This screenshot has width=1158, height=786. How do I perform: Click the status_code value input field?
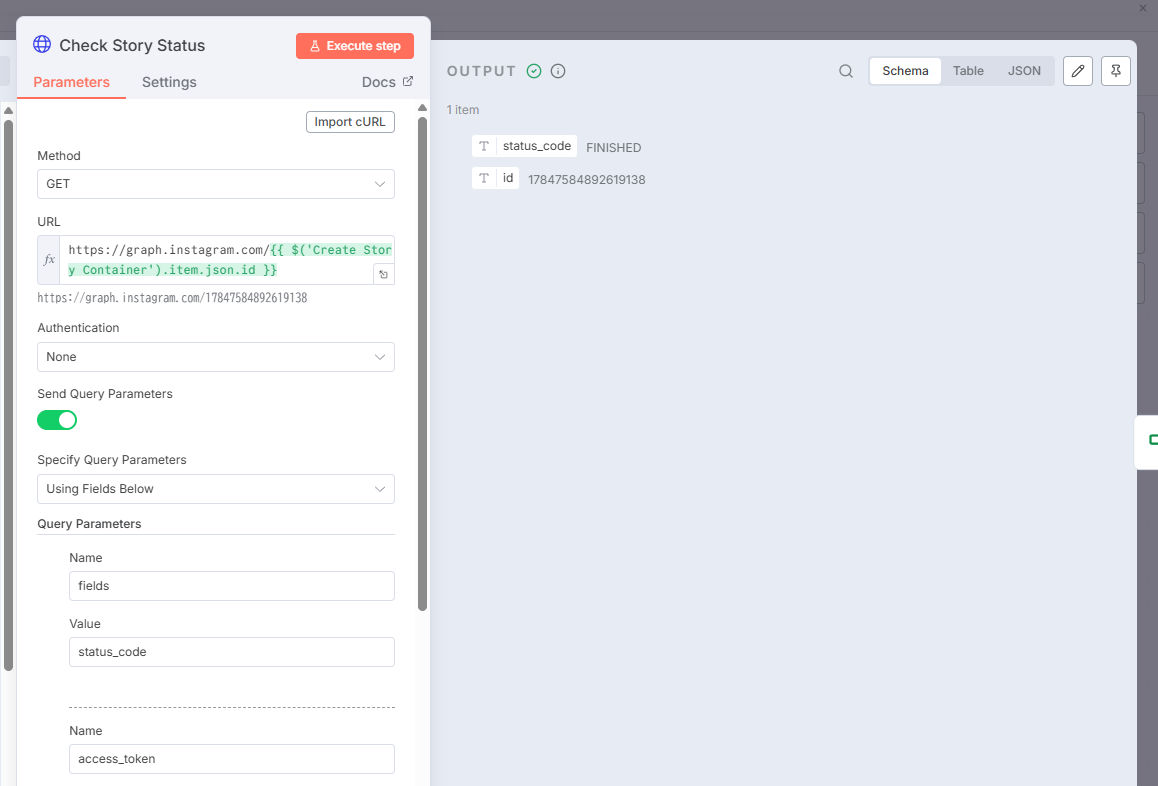[x=231, y=652]
